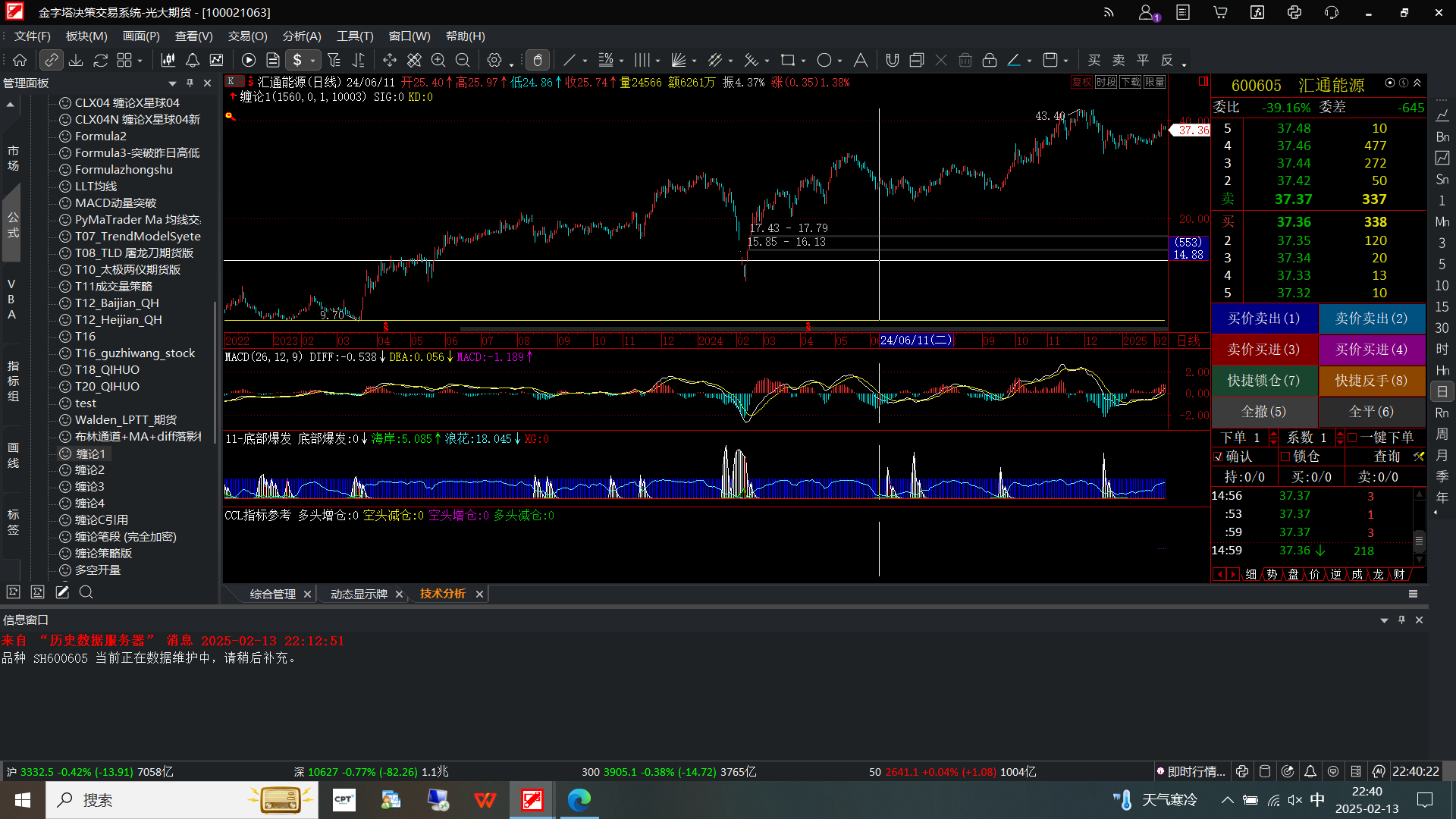Open the 分析(A) menu
This screenshot has height=819, width=1456.
point(301,36)
